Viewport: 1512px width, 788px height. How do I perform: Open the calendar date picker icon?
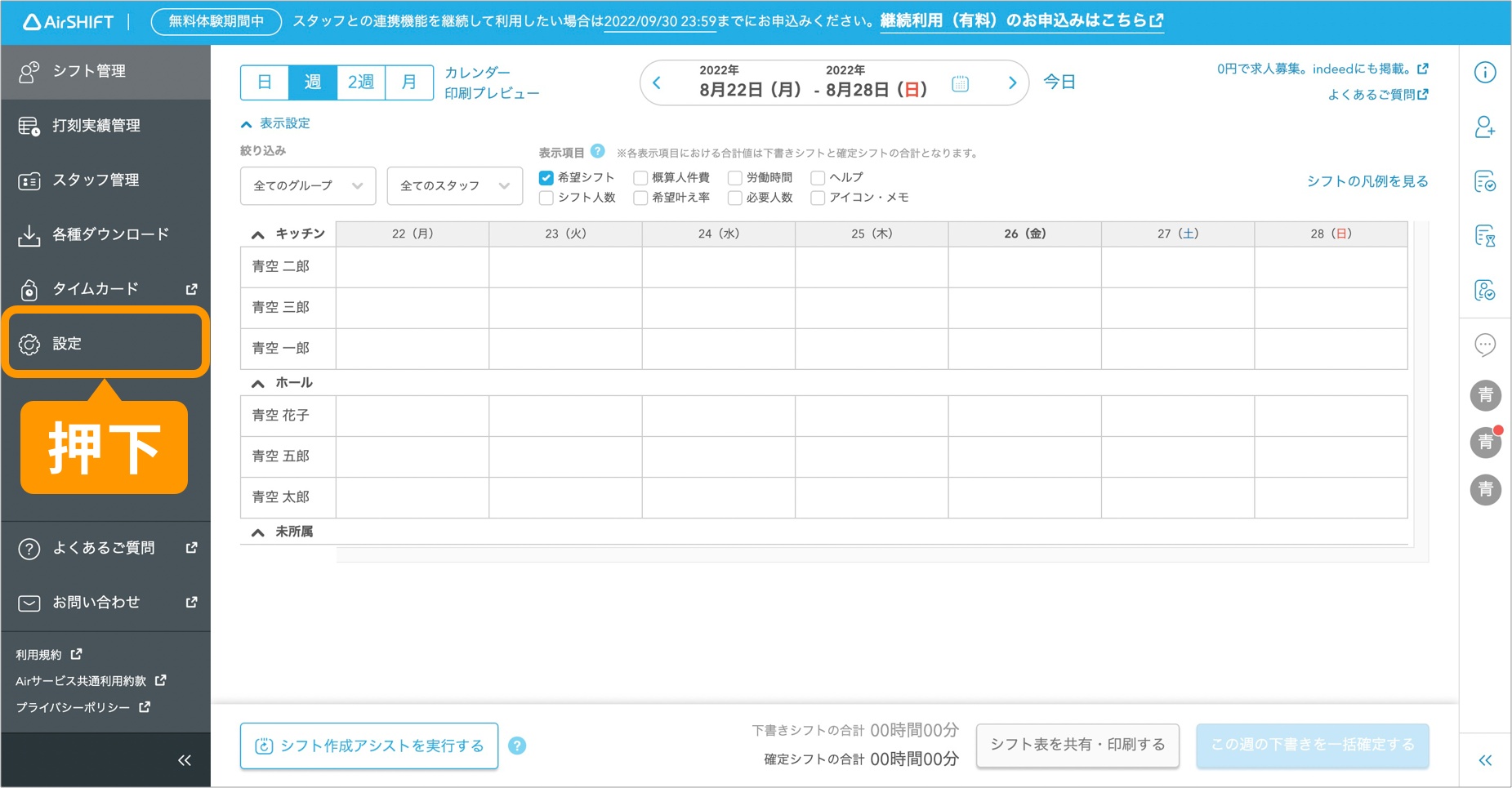(960, 82)
